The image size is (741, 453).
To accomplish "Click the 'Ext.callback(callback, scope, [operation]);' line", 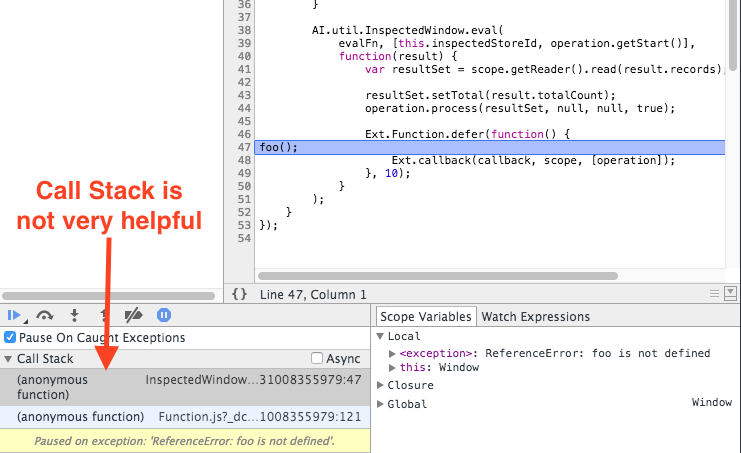I will point(533,160).
